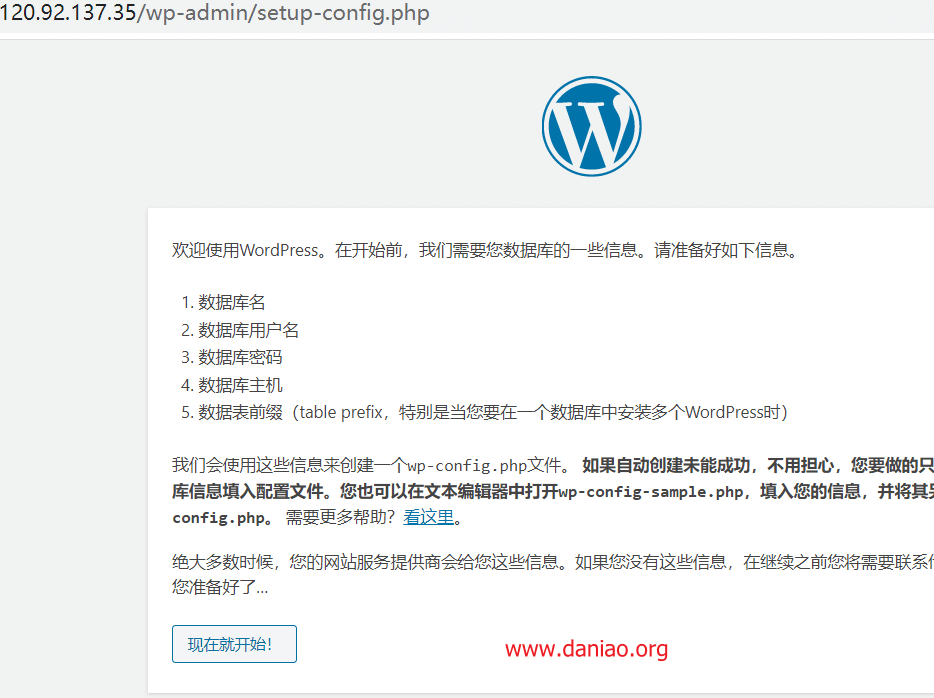Click the welcome line 欢迎使用WordPress

point(484,250)
